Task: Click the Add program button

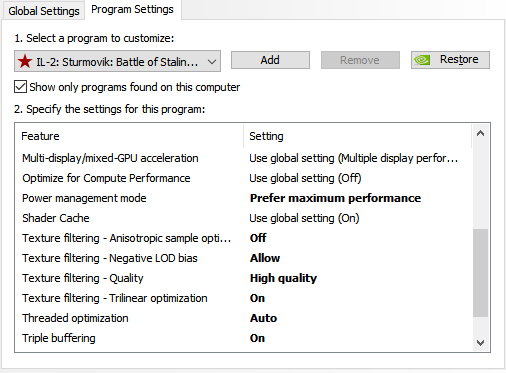Action: click(x=270, y=60)
